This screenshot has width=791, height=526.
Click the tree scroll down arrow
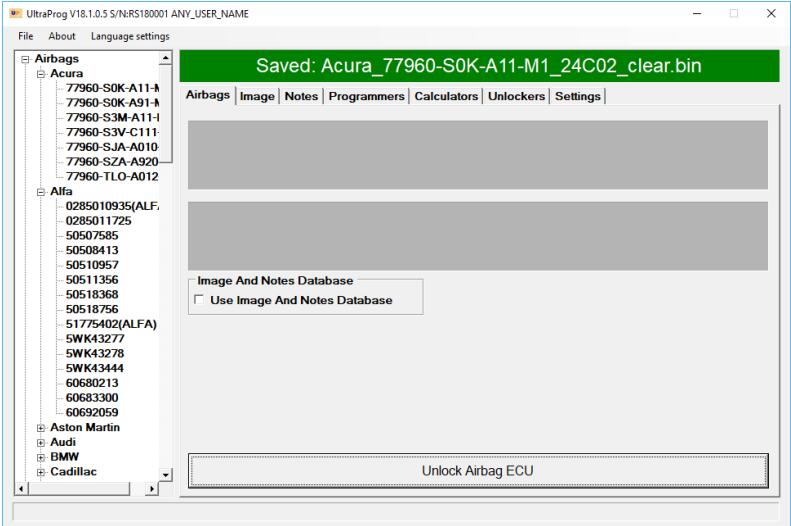point(166,475)
